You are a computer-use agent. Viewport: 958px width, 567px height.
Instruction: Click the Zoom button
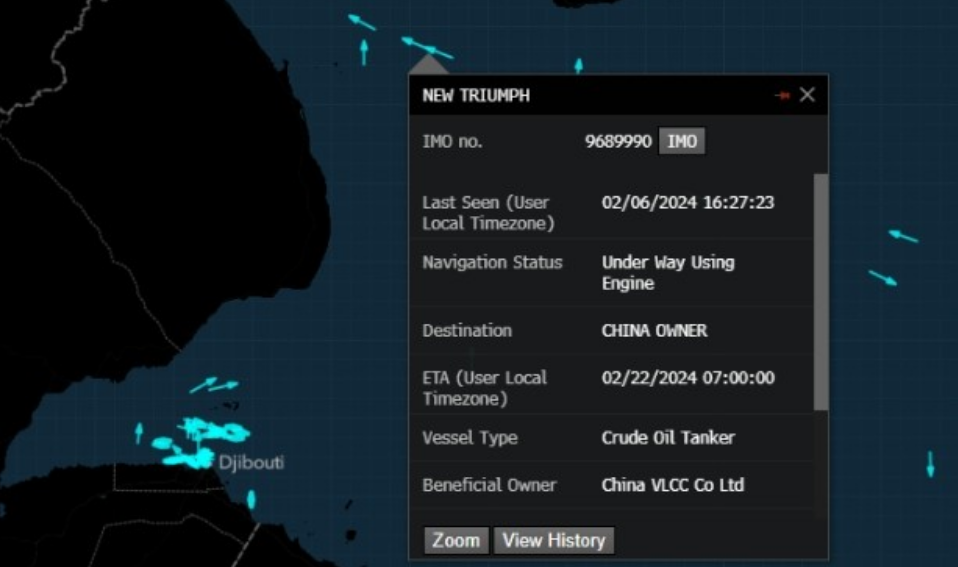click(x=456, y=540)
